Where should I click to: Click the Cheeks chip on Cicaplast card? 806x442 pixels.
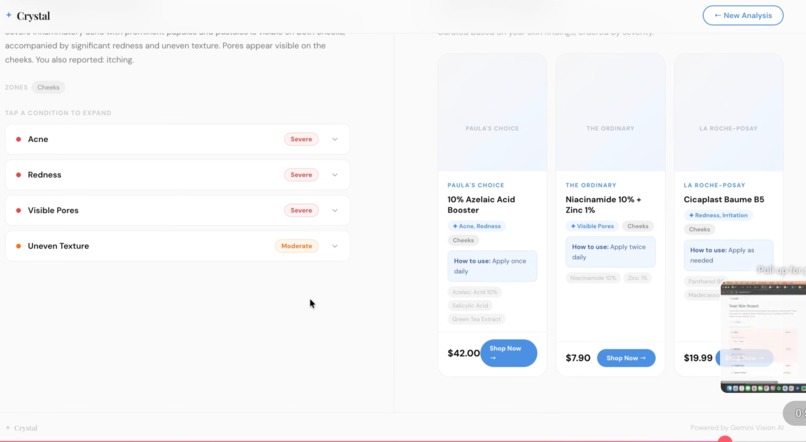tap(699, 229)
